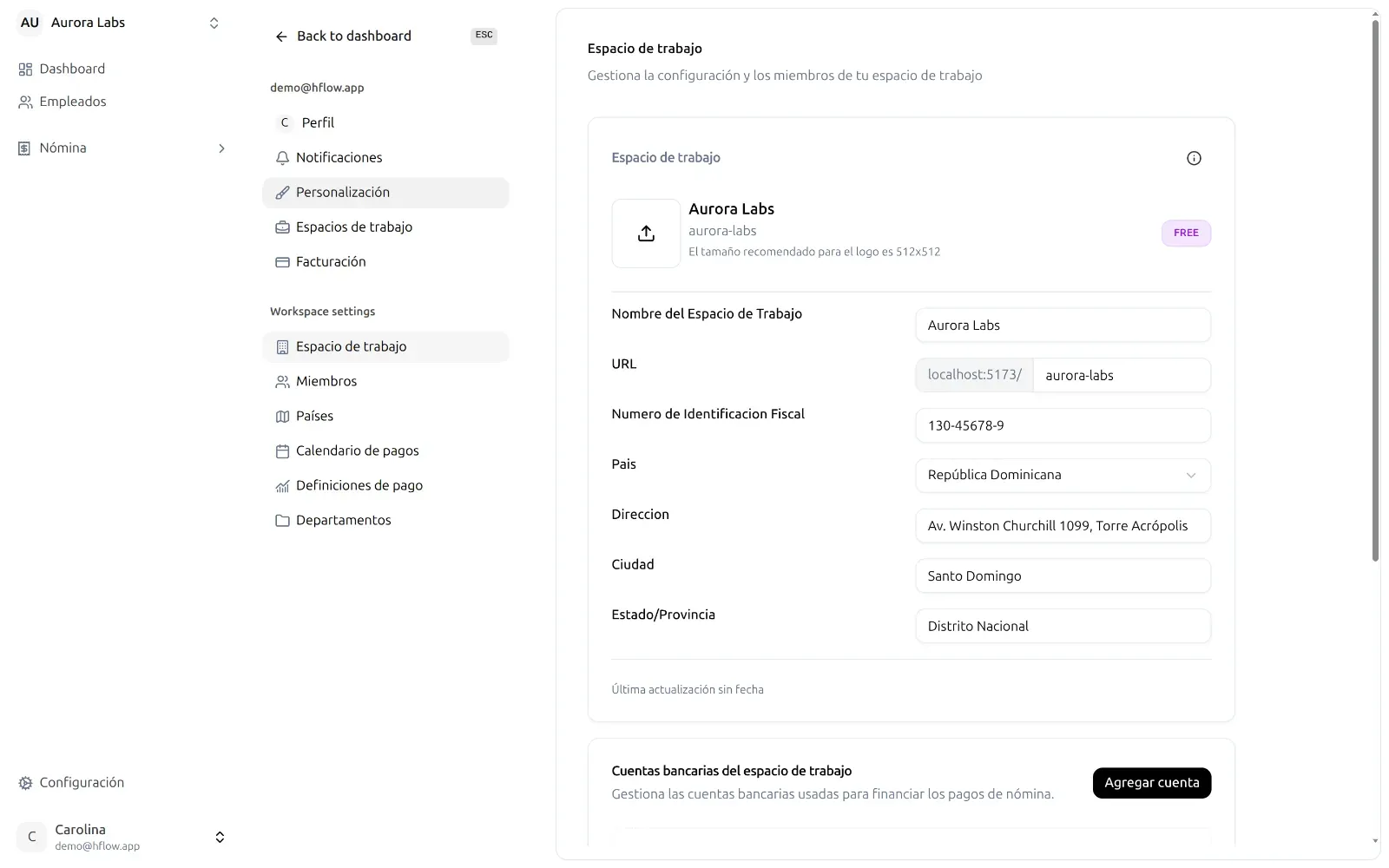The image size is (1389, 868).
Task: Open Departamentos settings page
Action: (385, 521)
